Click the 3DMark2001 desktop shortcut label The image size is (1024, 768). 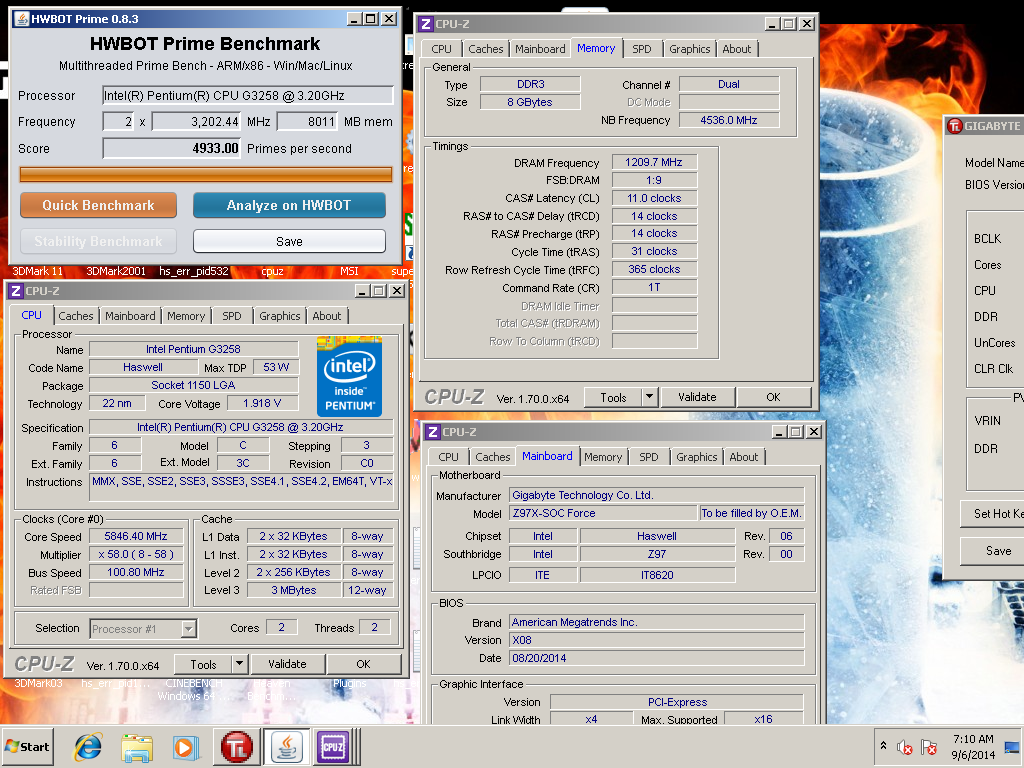[116, 271]
